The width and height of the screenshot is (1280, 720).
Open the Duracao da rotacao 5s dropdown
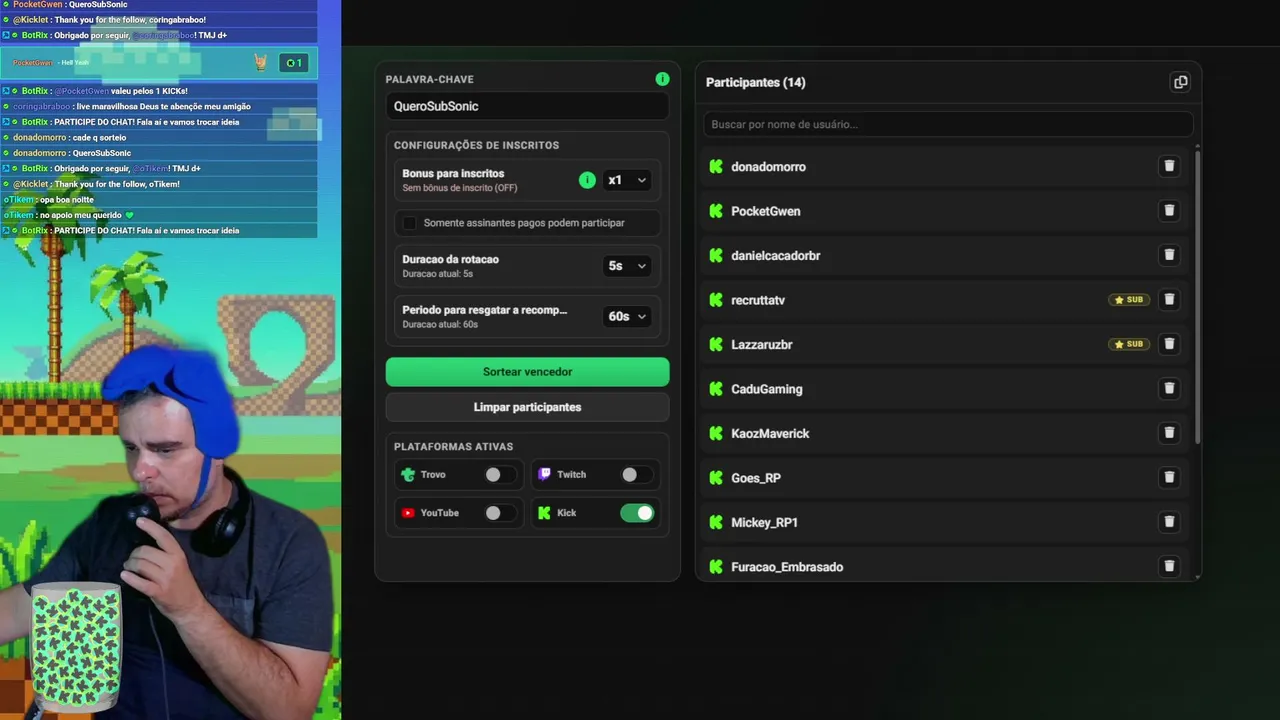click(x=627, y=266)
